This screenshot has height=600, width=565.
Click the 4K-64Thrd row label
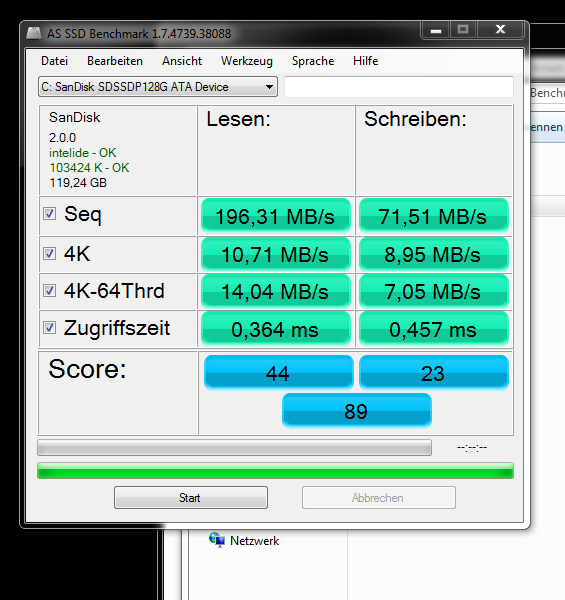pyautogui.click(x=114, y=291)
